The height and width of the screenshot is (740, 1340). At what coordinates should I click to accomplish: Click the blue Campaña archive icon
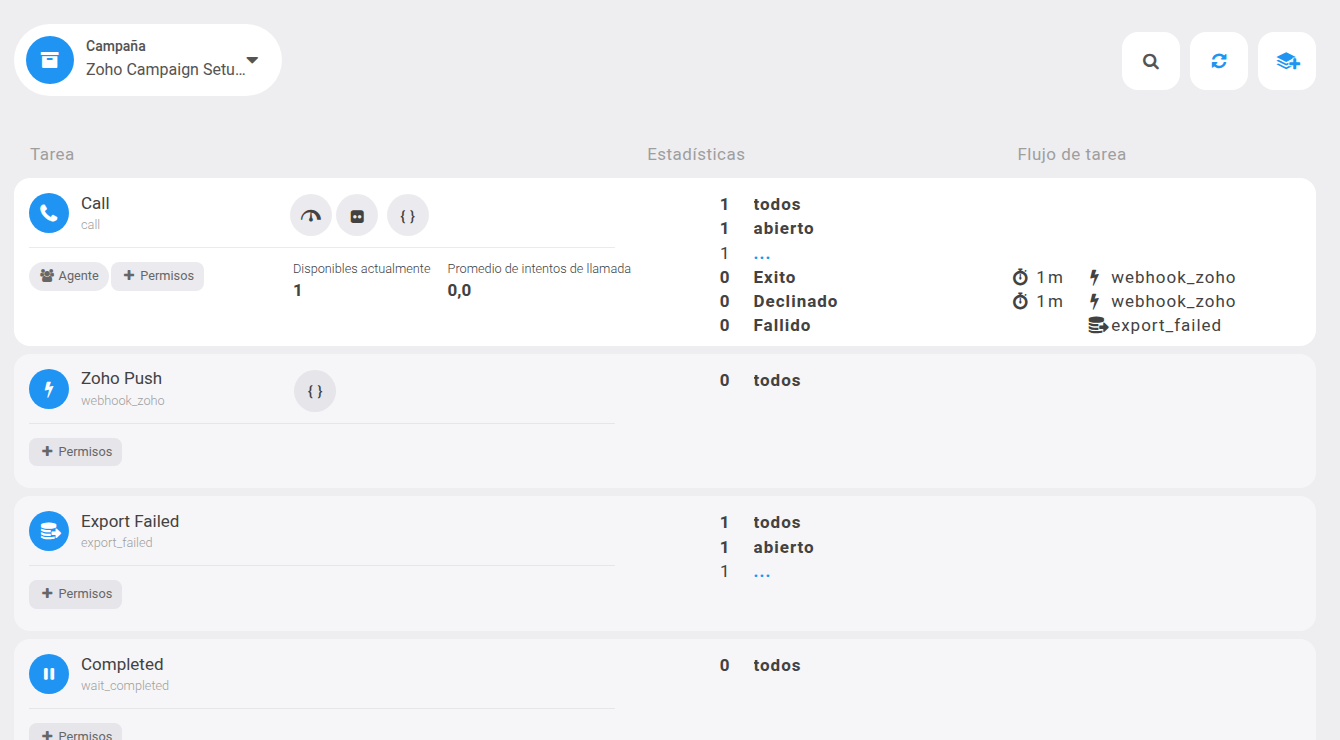pyautogui.click(x=50, y=60)
